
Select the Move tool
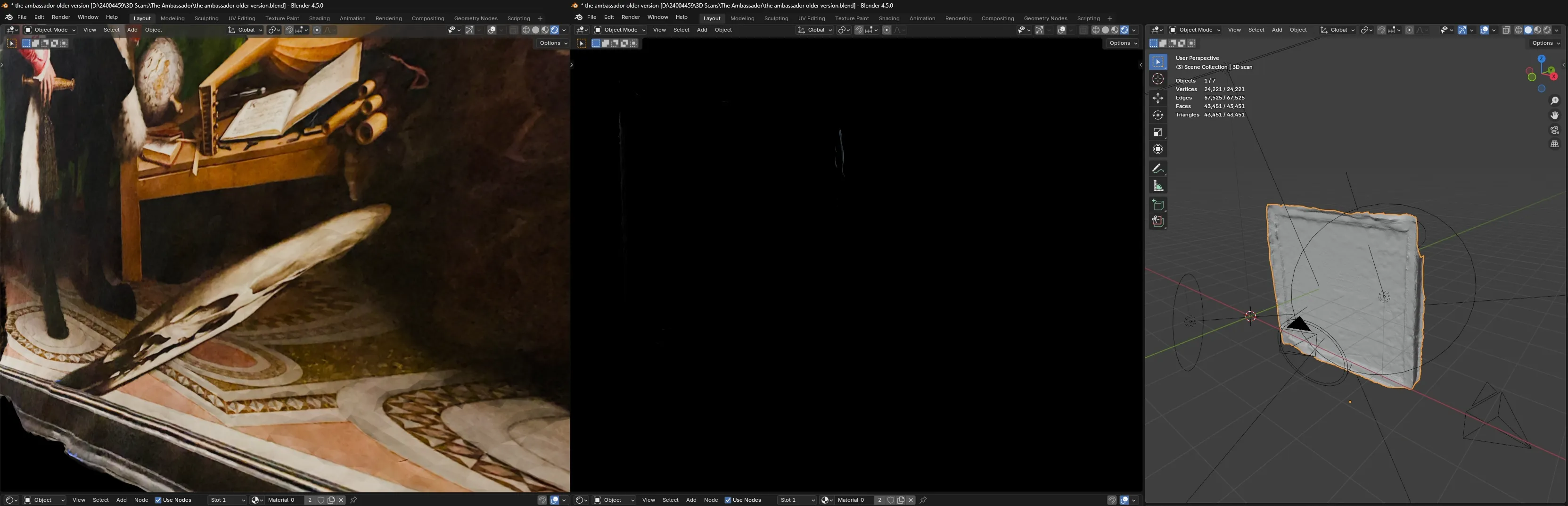[1158, 98]
